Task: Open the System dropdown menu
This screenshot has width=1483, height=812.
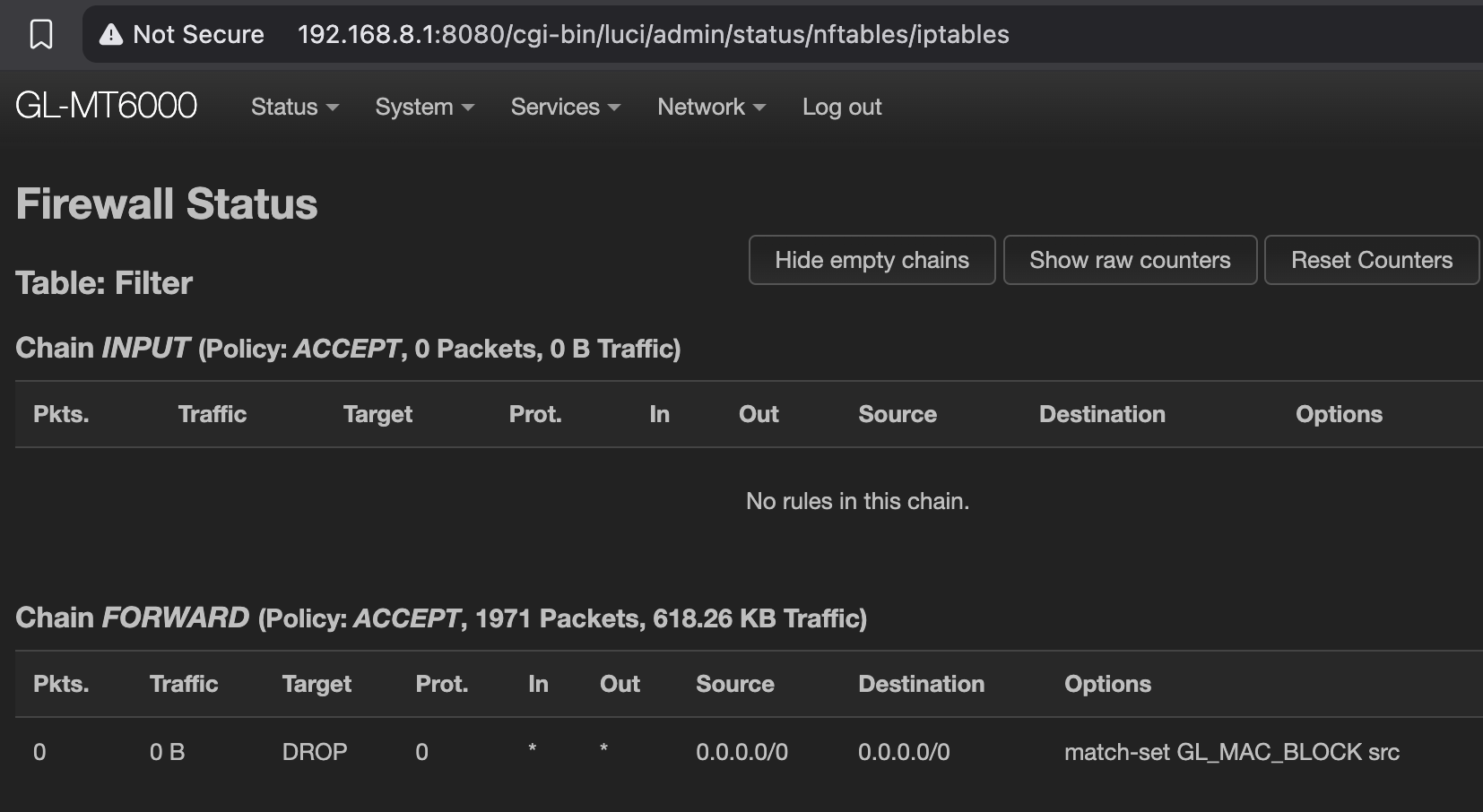Action: pos(424,107)
